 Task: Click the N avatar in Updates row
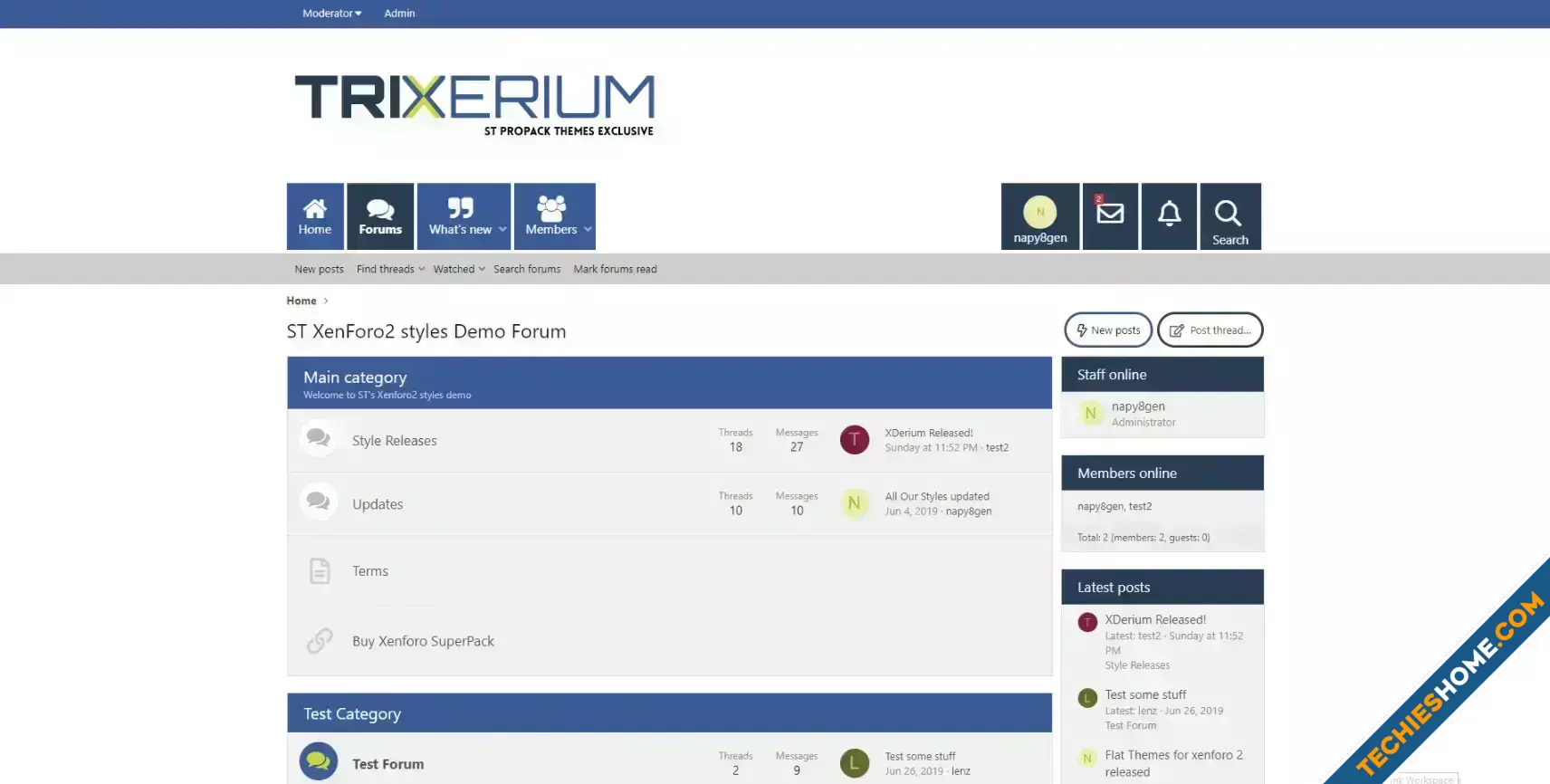point(855,503)
